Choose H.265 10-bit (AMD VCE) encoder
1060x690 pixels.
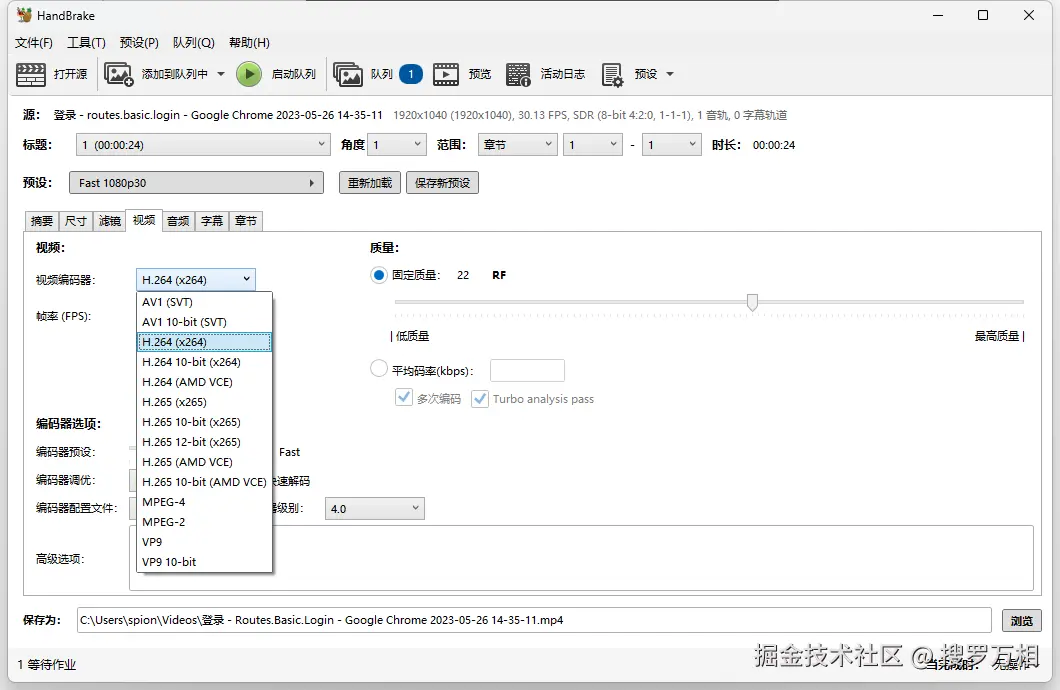click(x=204, y=482)
